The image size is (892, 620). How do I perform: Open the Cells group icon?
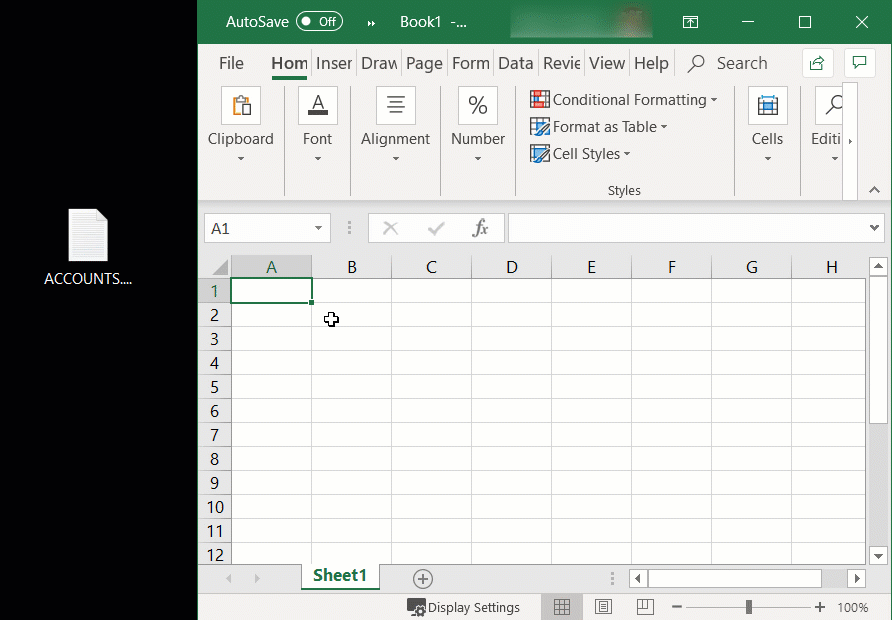(767, 106)
